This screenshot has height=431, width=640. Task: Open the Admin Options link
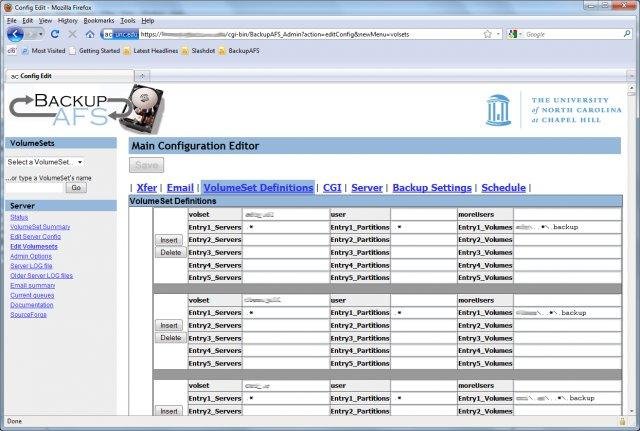pyautogui.click(x=31, y=256)
